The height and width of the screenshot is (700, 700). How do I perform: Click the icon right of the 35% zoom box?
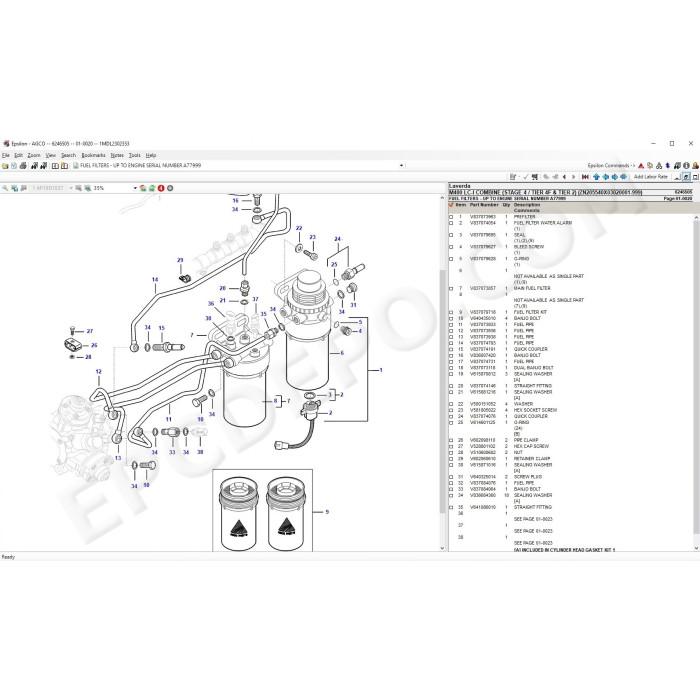[143, 188]
